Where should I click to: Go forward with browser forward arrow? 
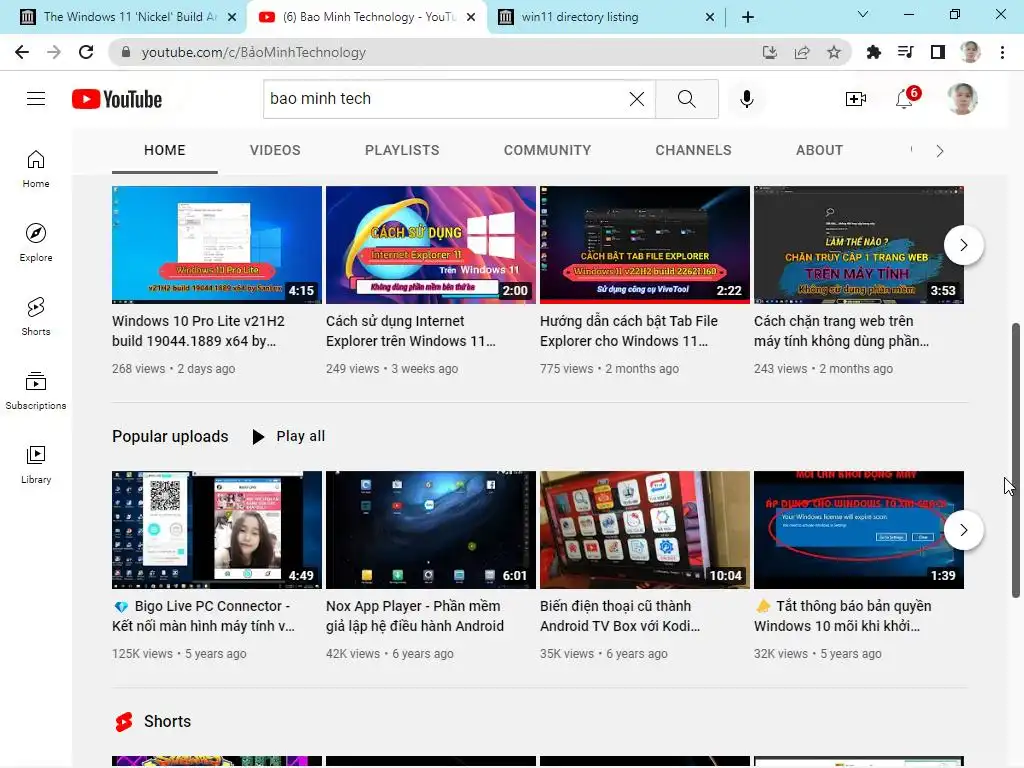54,52
